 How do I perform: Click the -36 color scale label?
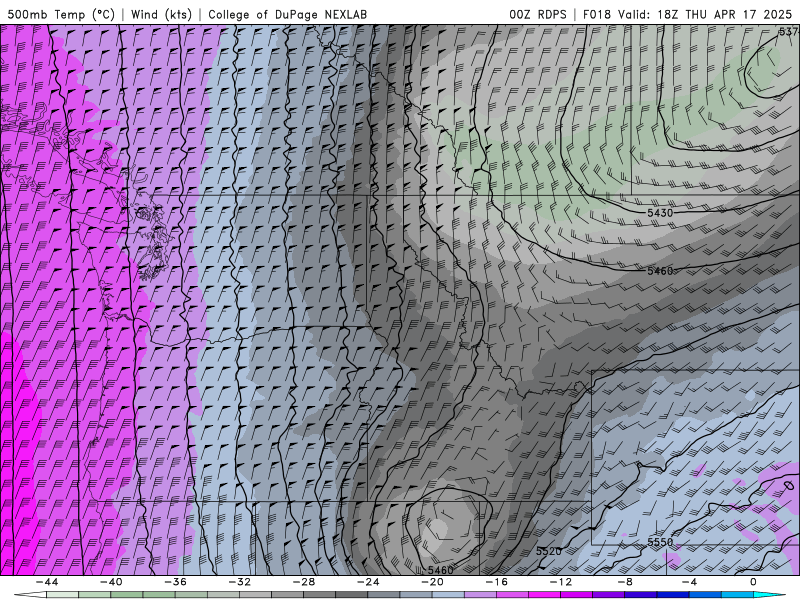tap(176, 582)
